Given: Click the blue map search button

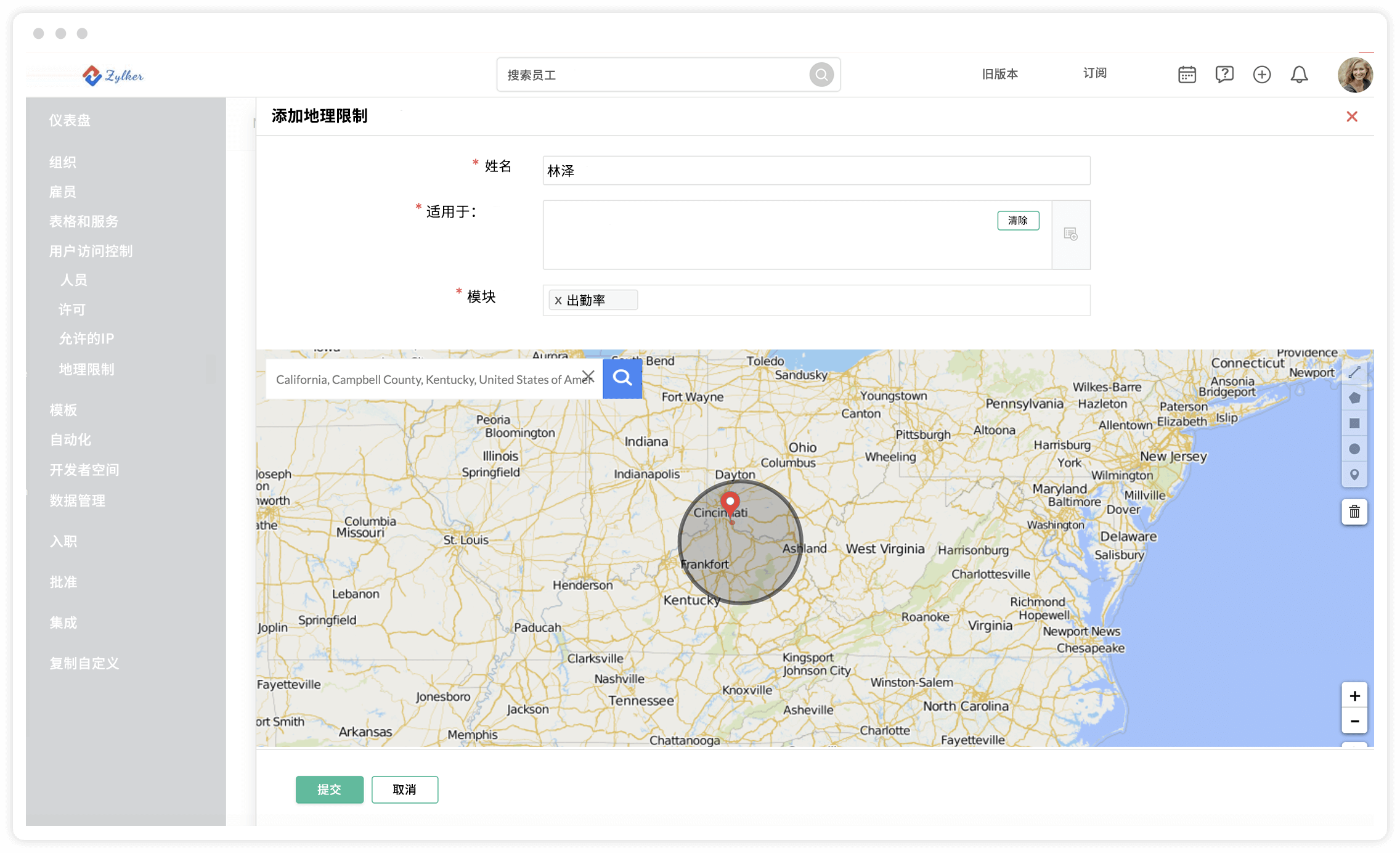Looking at the screenshot, I should pyautogui.click(x=622, y=378).
